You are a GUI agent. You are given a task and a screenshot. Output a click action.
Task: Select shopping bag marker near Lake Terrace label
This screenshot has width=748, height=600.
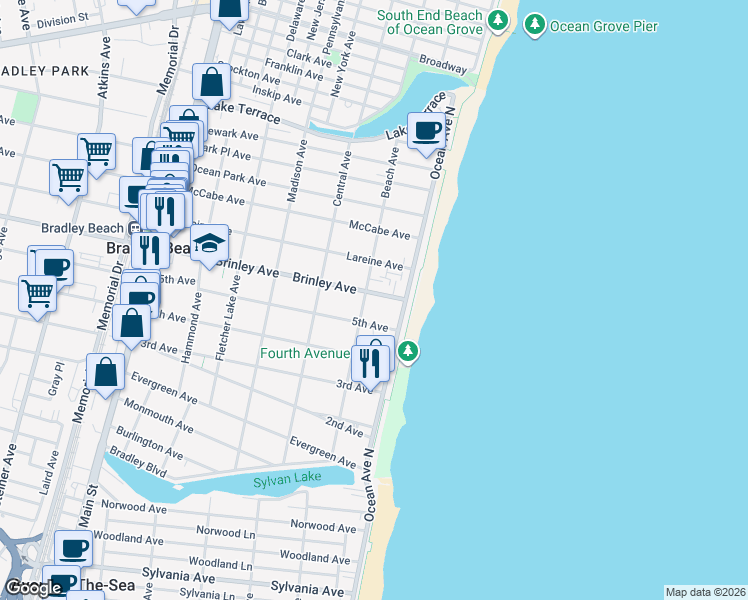click(x=211, y=83)
